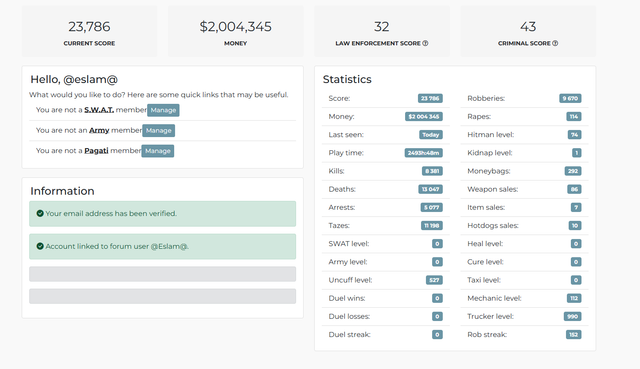Click Manage button for Army membership

(159, 131)
